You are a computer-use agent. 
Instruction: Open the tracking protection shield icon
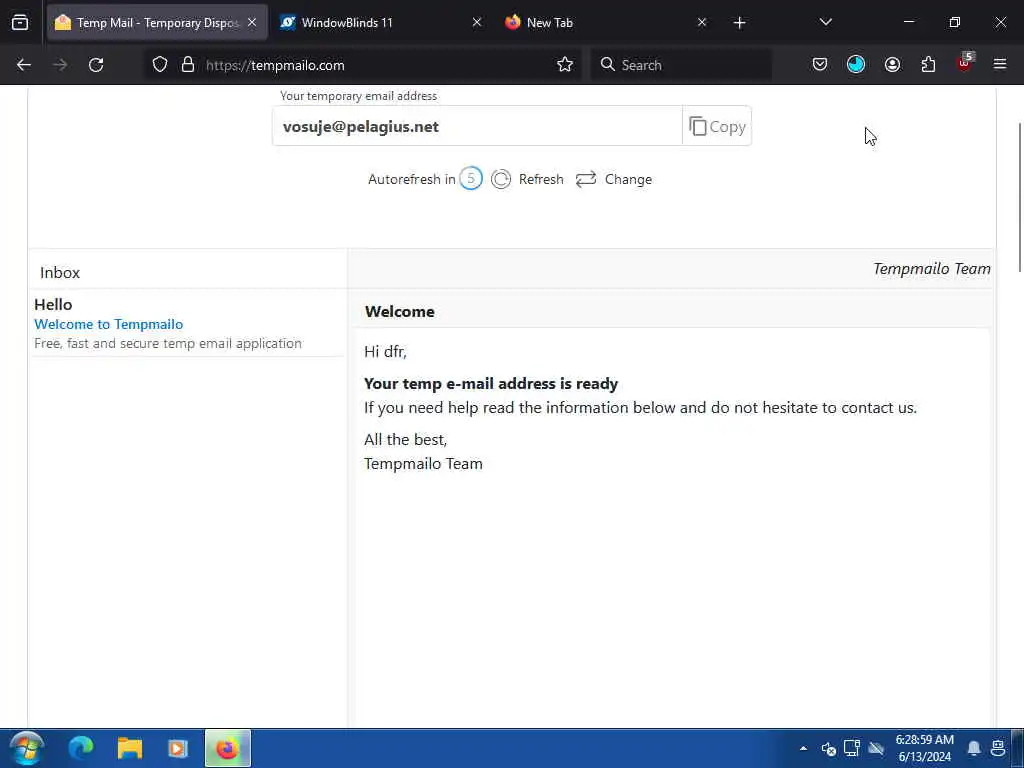coord(160,65)
